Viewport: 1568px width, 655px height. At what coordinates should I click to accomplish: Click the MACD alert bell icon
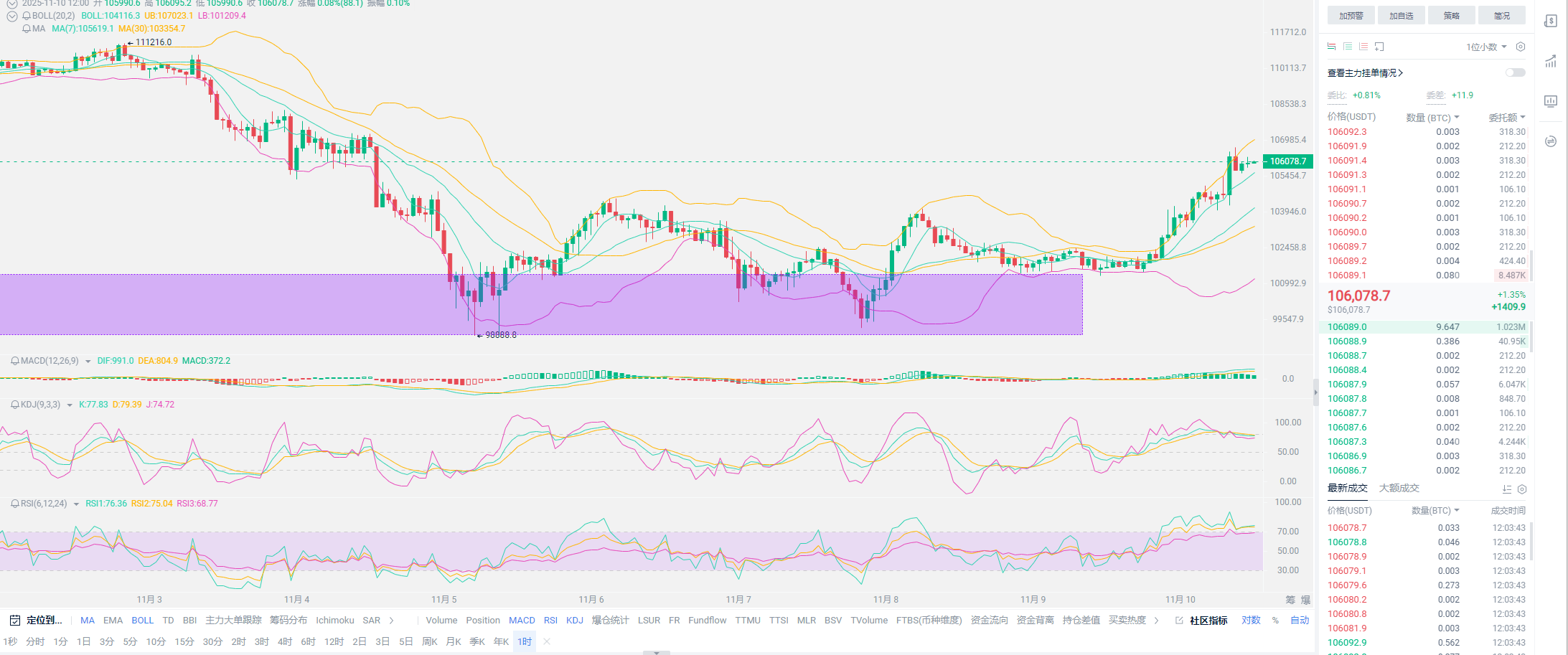pos(14,361)
